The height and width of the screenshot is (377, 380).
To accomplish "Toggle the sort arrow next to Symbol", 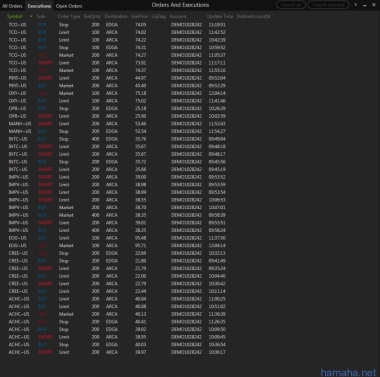I will coord(31,16).
